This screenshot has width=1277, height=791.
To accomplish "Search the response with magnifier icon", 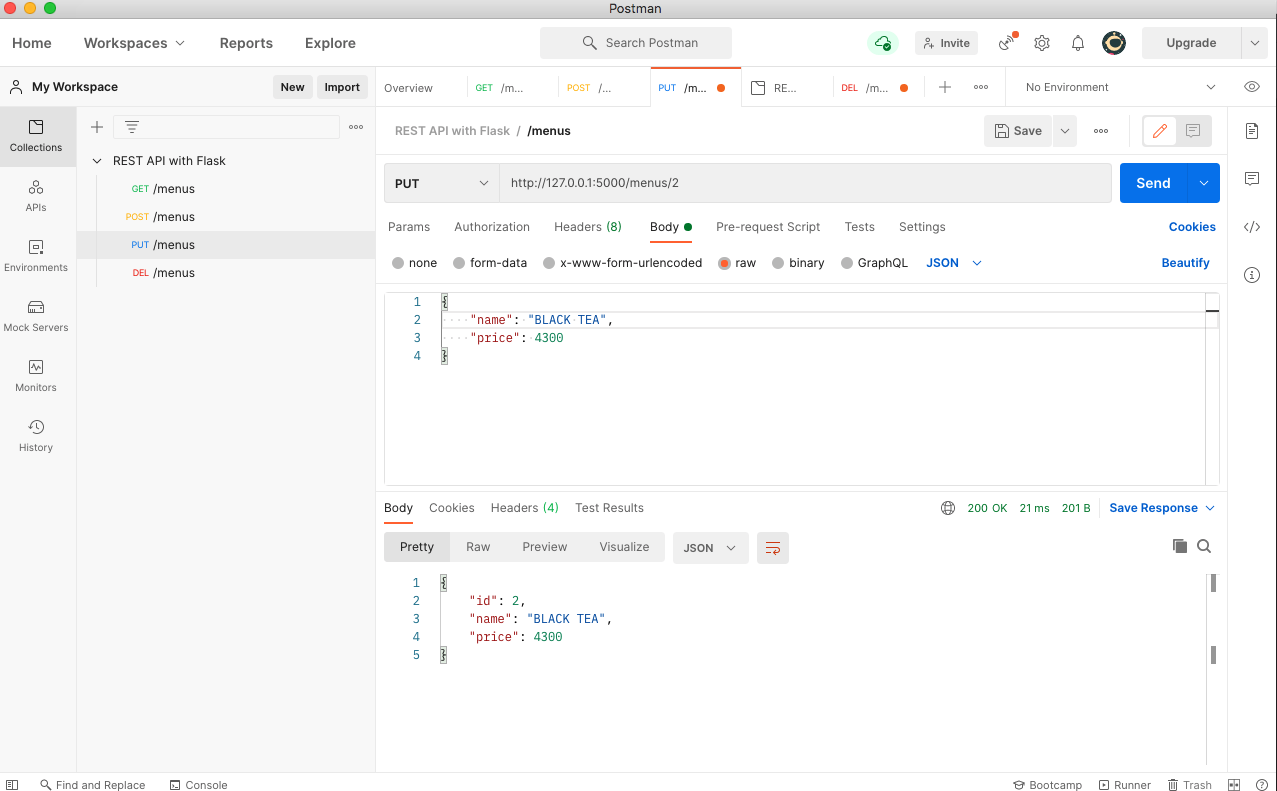I will [1204, 546].
